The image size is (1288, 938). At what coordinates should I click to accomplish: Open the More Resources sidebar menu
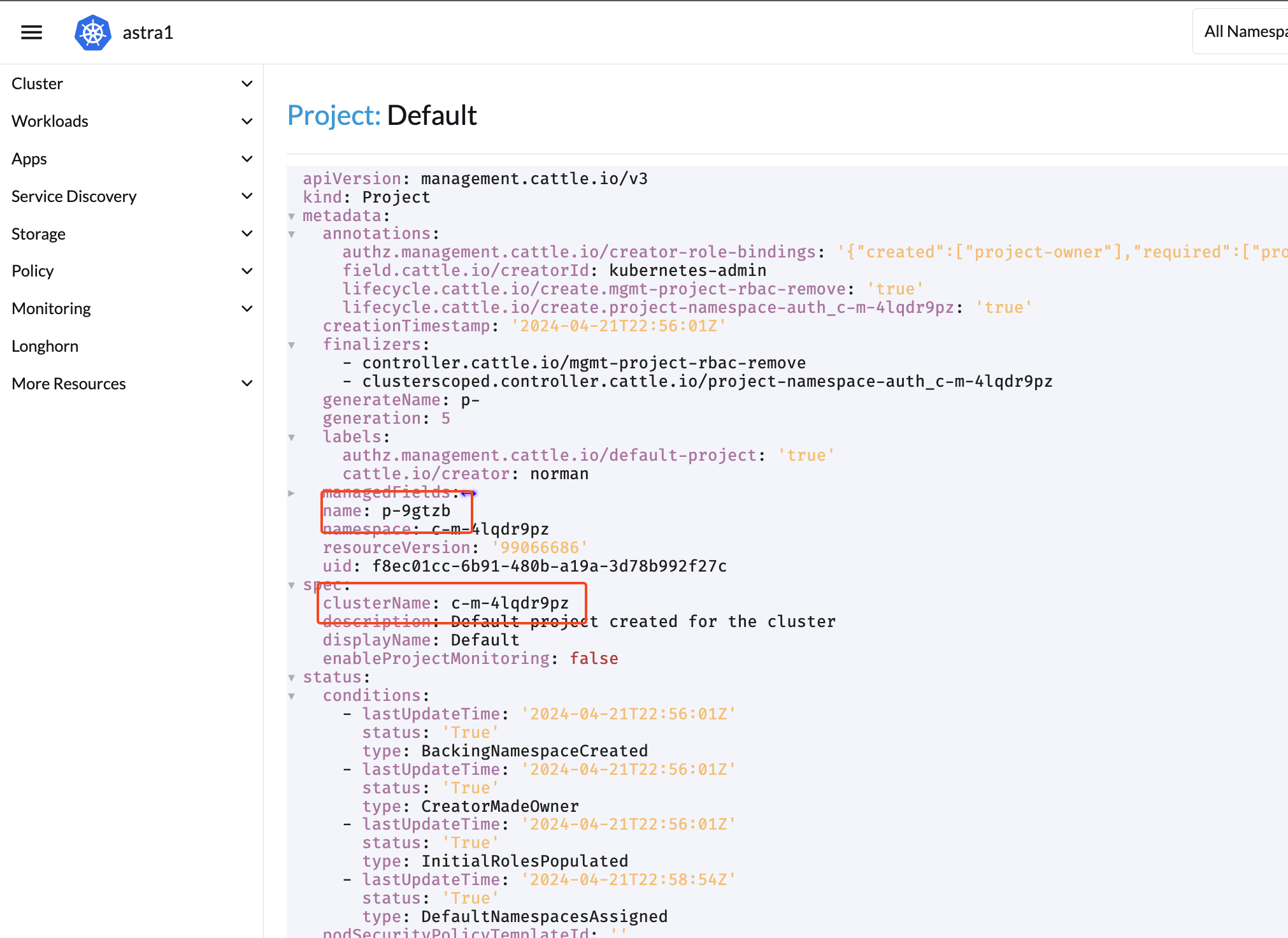click(69, 384)
